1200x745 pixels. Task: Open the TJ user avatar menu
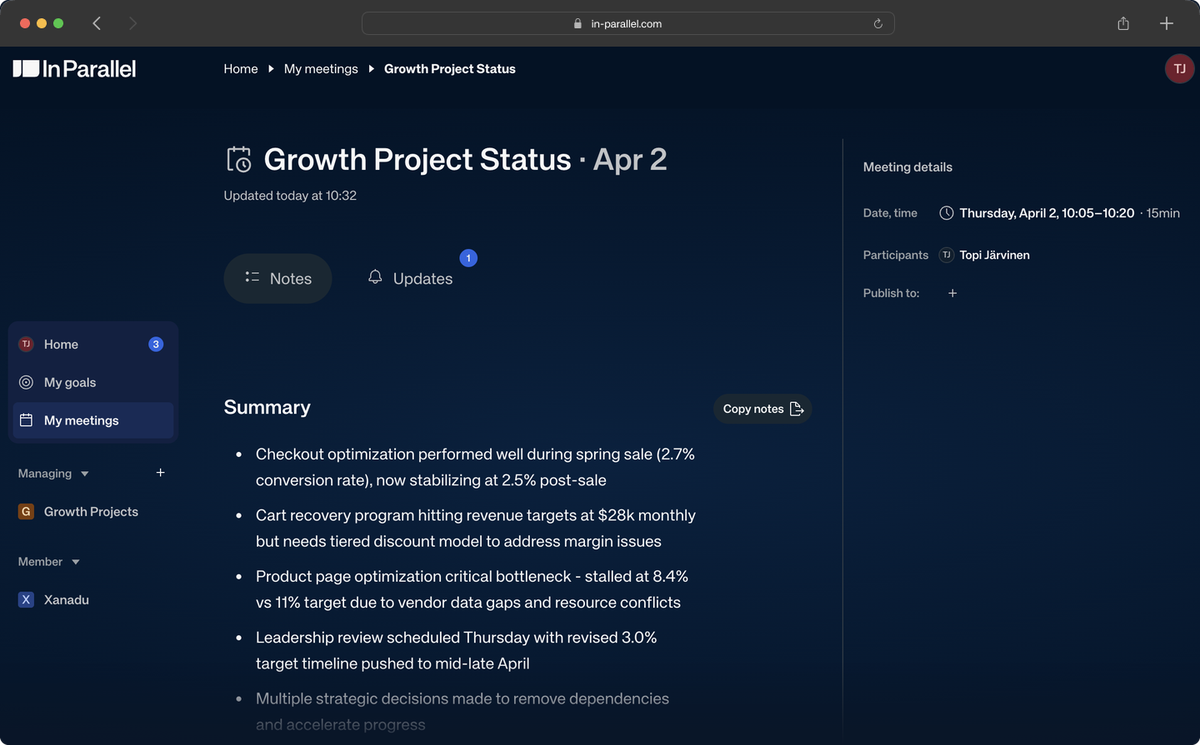coord(1179,69)
